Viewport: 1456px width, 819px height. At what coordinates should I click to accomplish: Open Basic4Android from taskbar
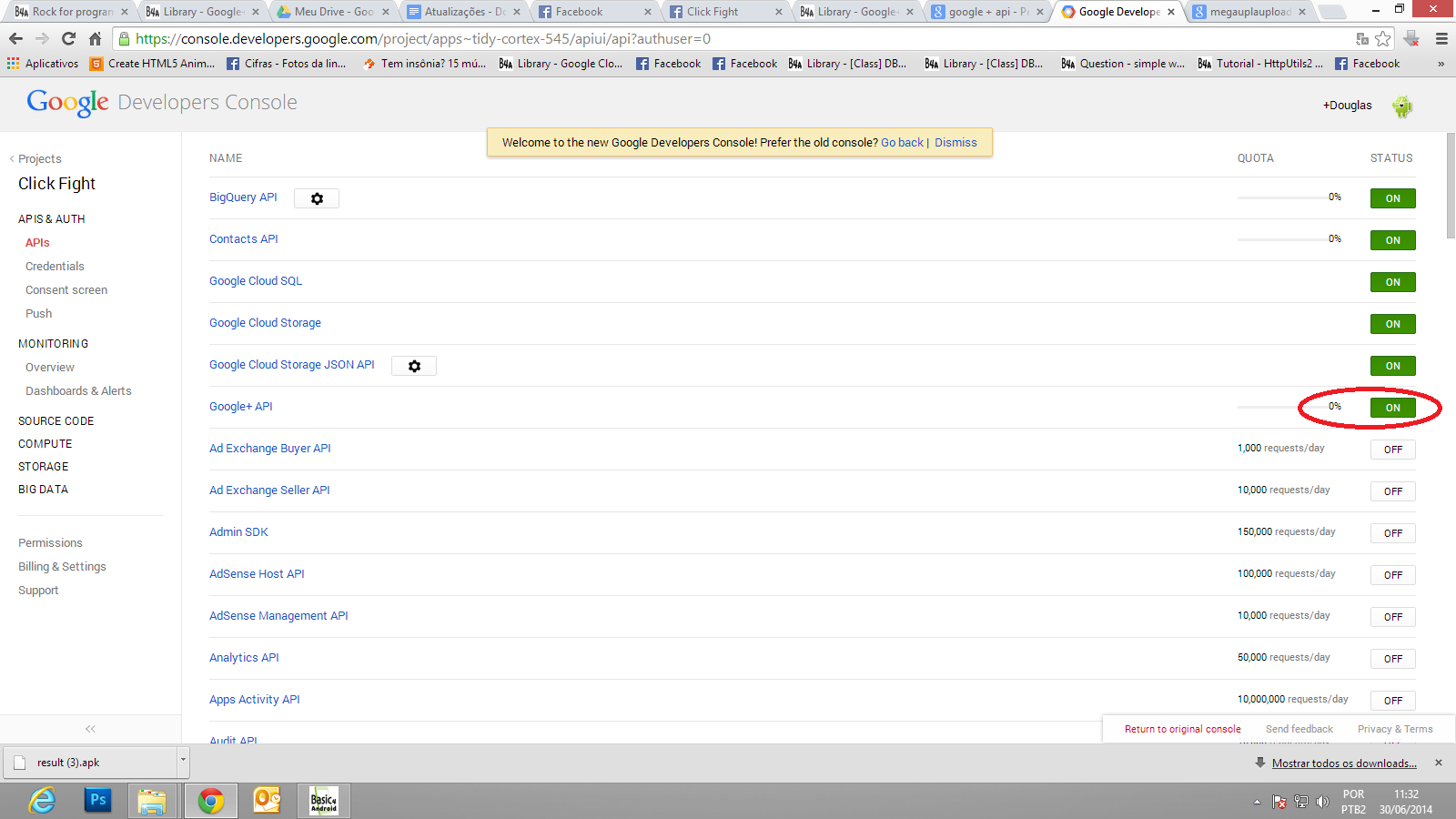324,801
